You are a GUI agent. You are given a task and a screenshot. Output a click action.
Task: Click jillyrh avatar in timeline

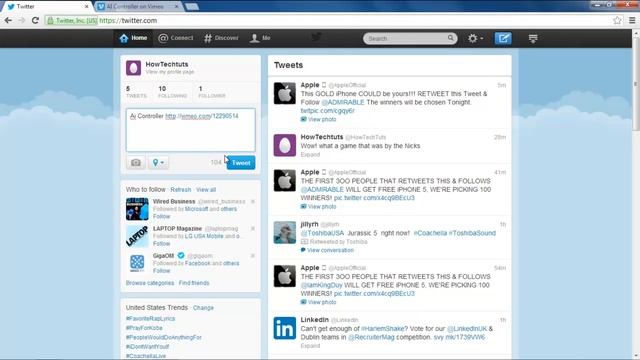coord(284,233)
